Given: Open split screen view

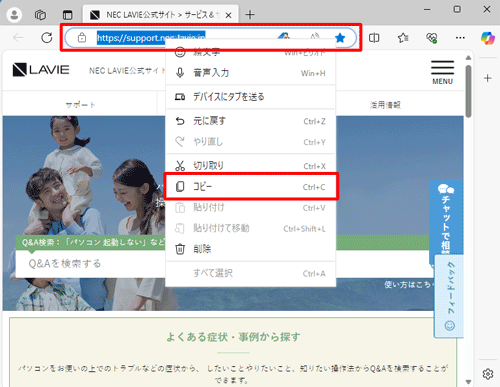Looking at the screenshot, I should (374, 38).
